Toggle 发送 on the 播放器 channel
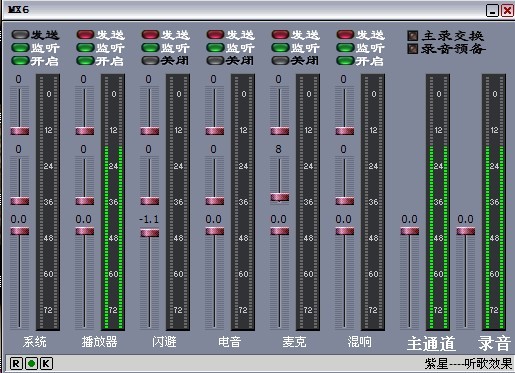 (85, 34)
